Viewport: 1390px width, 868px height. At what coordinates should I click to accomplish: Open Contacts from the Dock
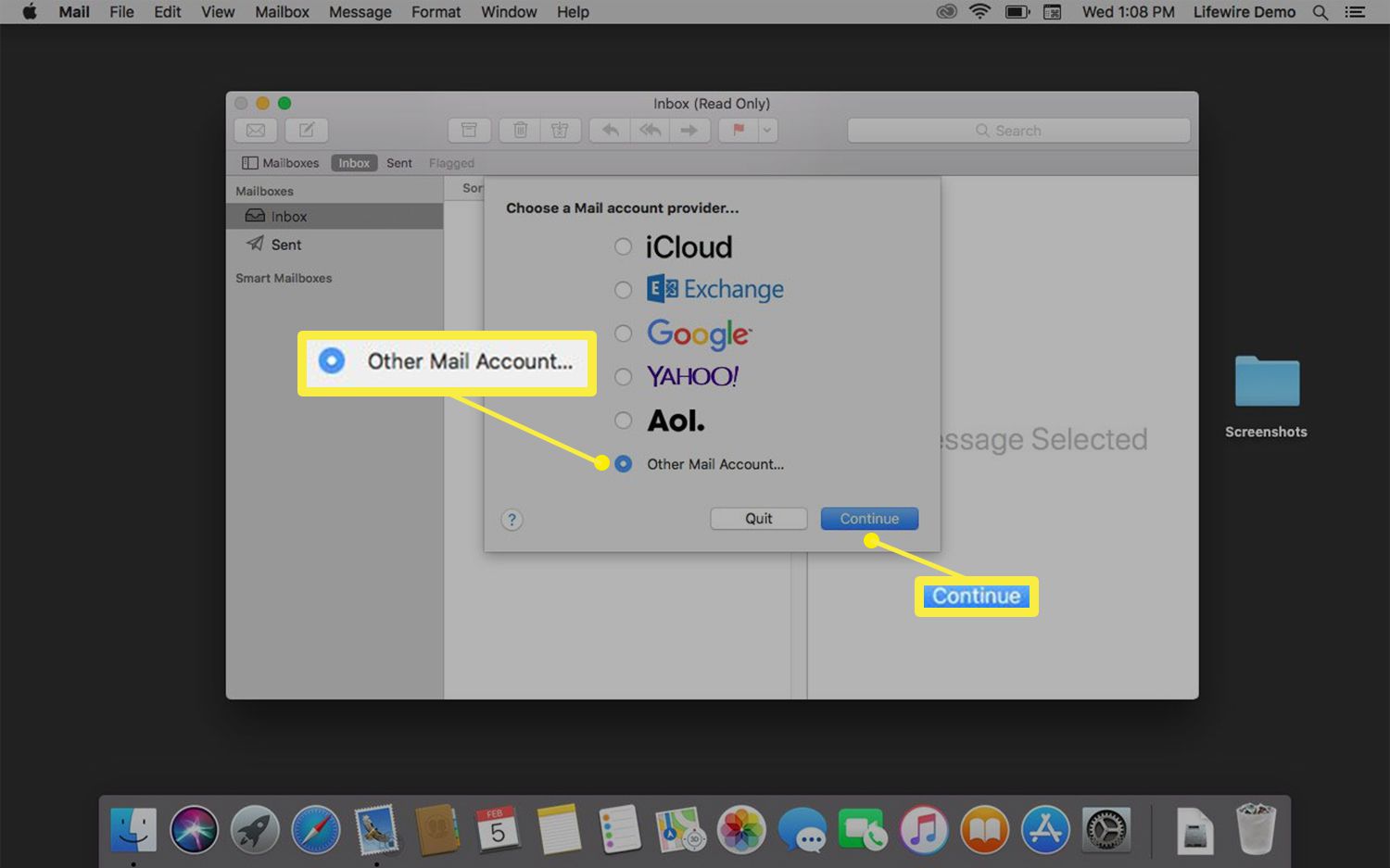click(x=437, y=830)
